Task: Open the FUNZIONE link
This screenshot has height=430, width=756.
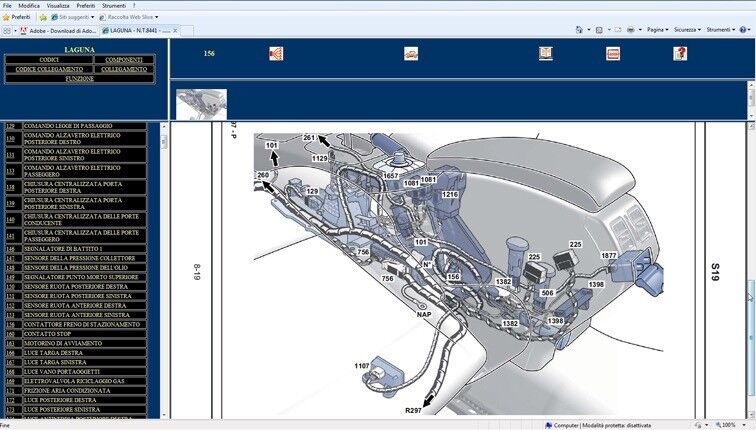Action: click(80, 78)
